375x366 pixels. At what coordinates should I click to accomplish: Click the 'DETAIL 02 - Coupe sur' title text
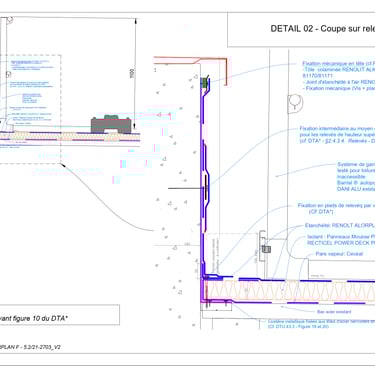tap(323, 29)
